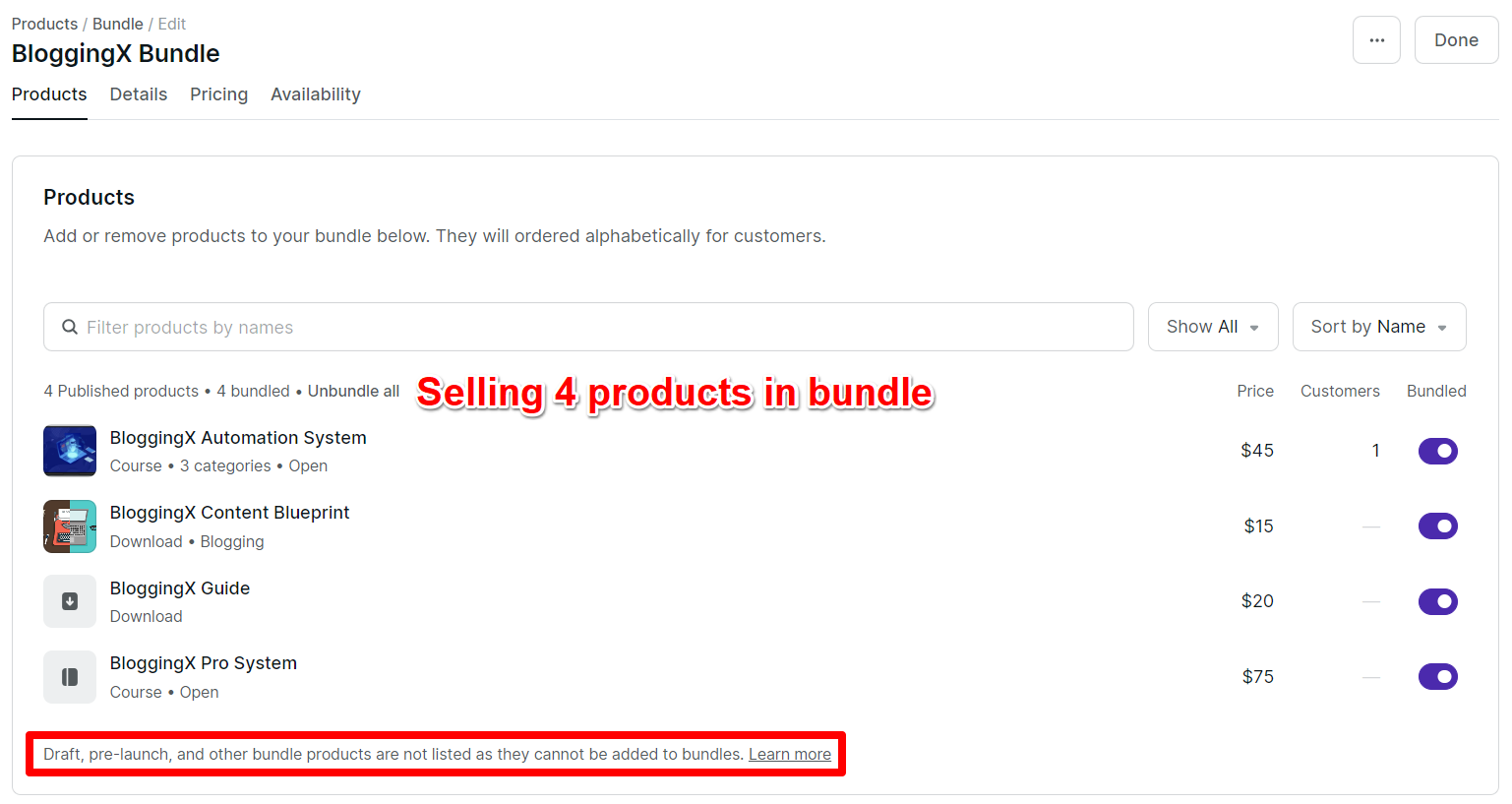Click the BloggingX Content Blueprint product icon
Image resolution: width=1512 pixels, height=804 pixels.
click(70, 526)
